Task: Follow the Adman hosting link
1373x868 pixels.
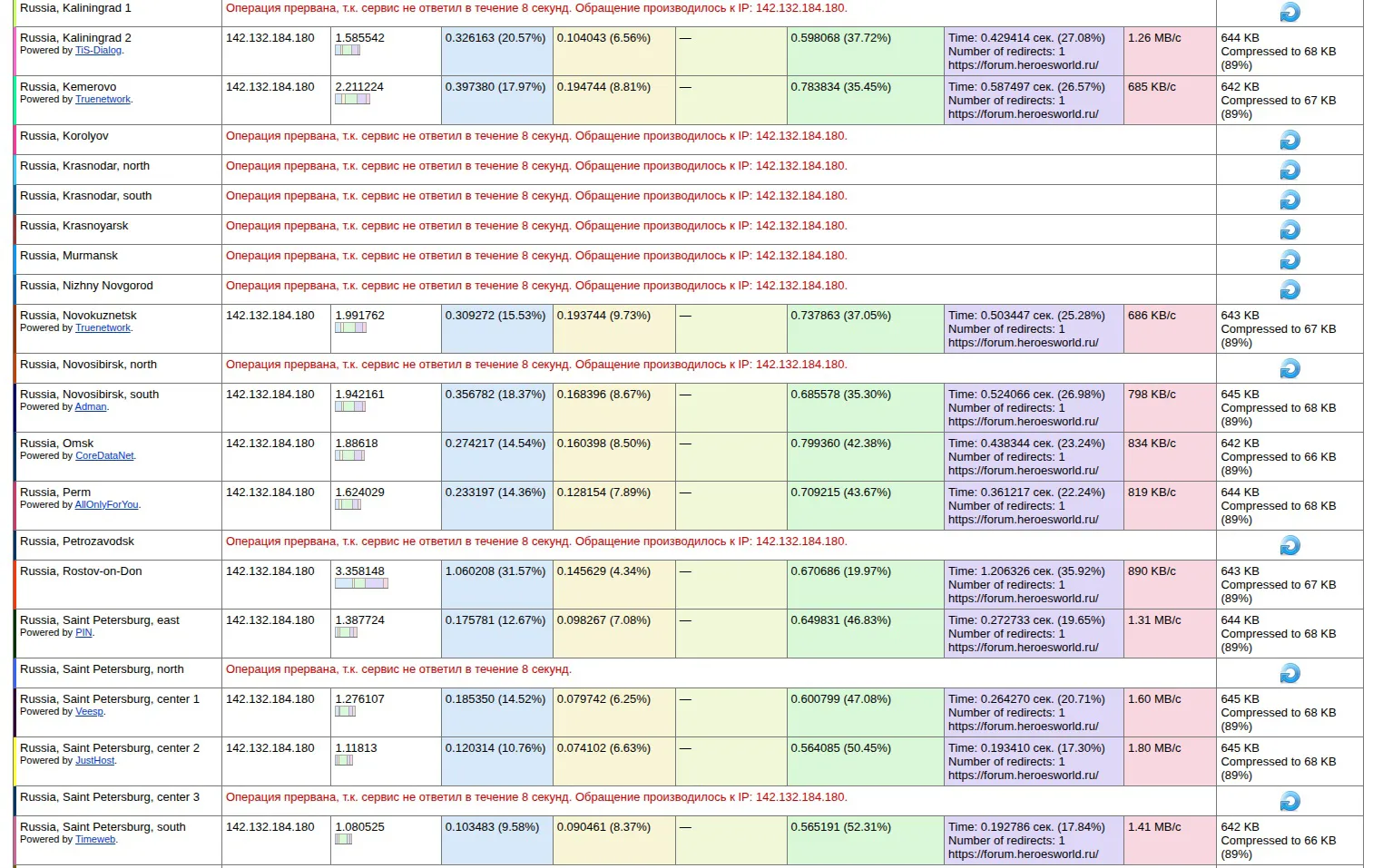Action: [91, 407]
